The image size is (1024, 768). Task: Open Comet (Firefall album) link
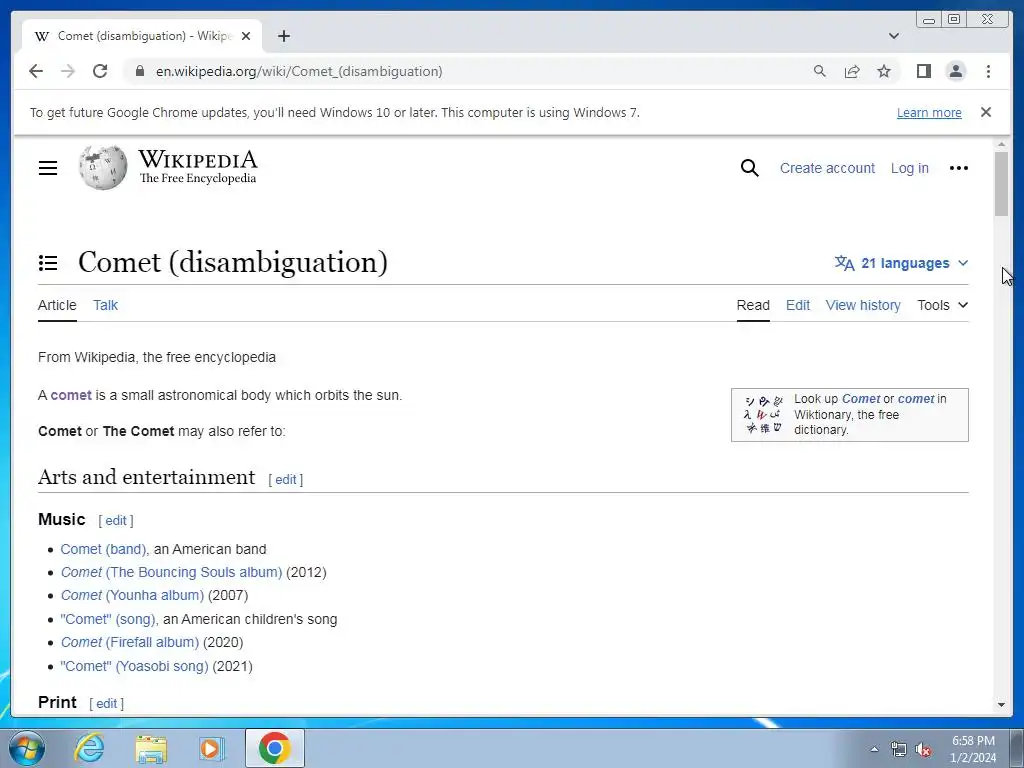(x=129, y=642)
